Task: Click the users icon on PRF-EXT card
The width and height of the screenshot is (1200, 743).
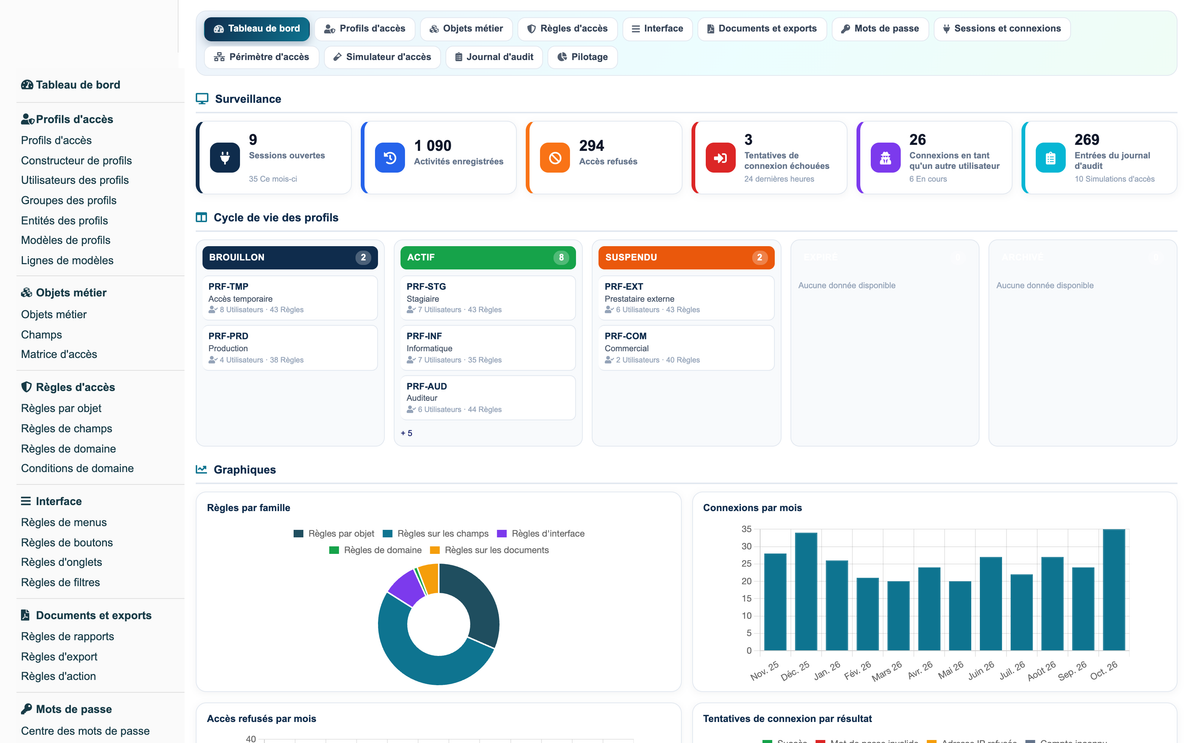Action: point(609,310)
